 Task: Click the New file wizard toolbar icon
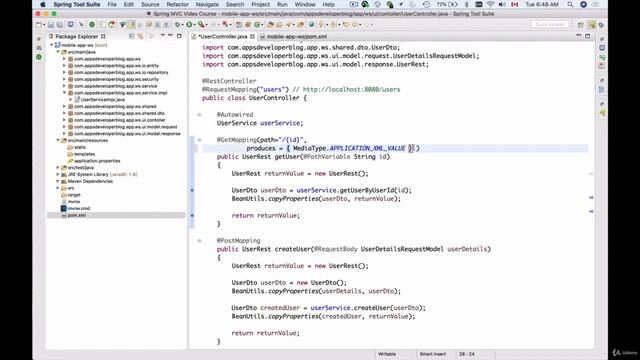(39, 25)
